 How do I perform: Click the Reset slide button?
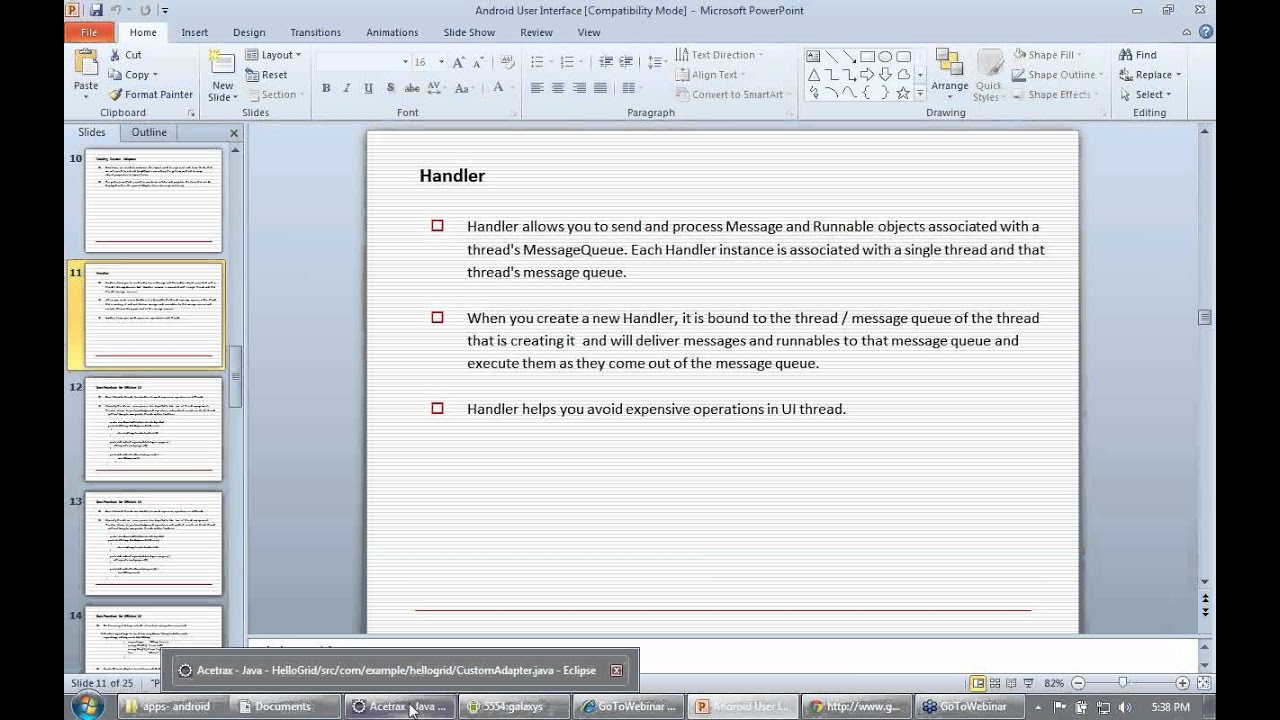[x=266, y=75]
